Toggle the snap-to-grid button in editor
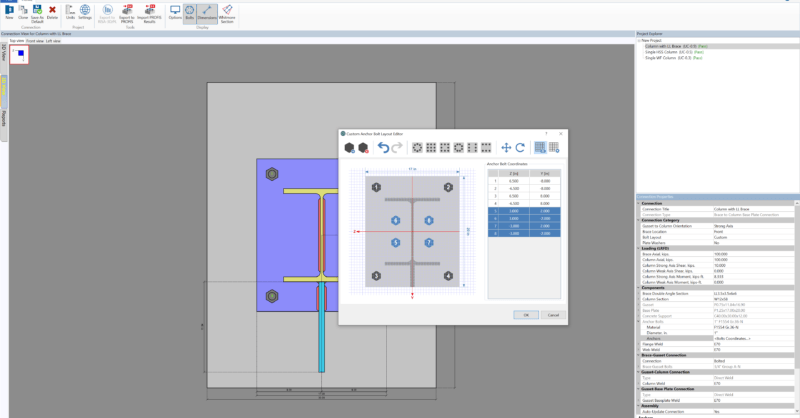 540,148
